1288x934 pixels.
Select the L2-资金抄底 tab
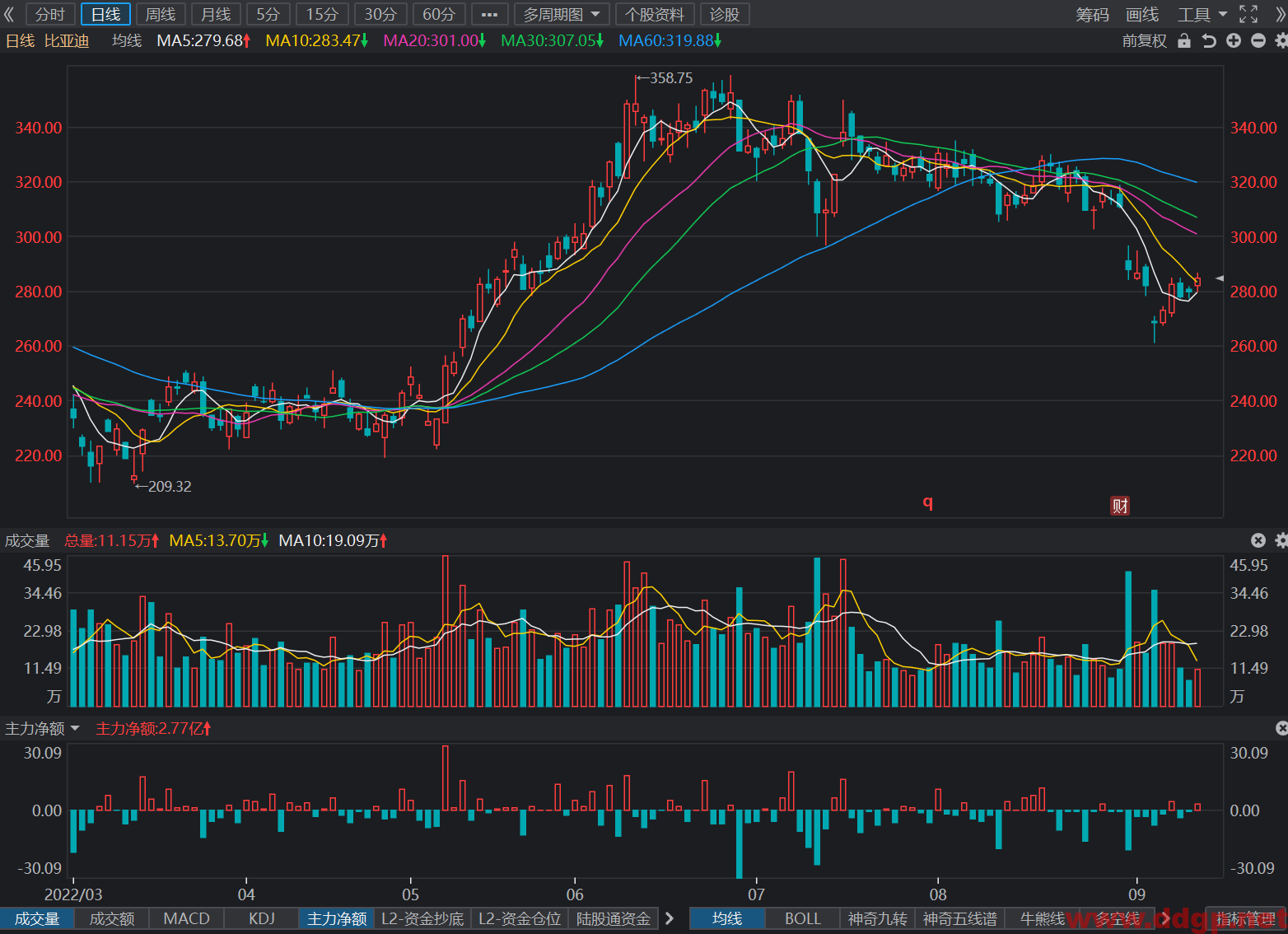[x=422, y=918]
